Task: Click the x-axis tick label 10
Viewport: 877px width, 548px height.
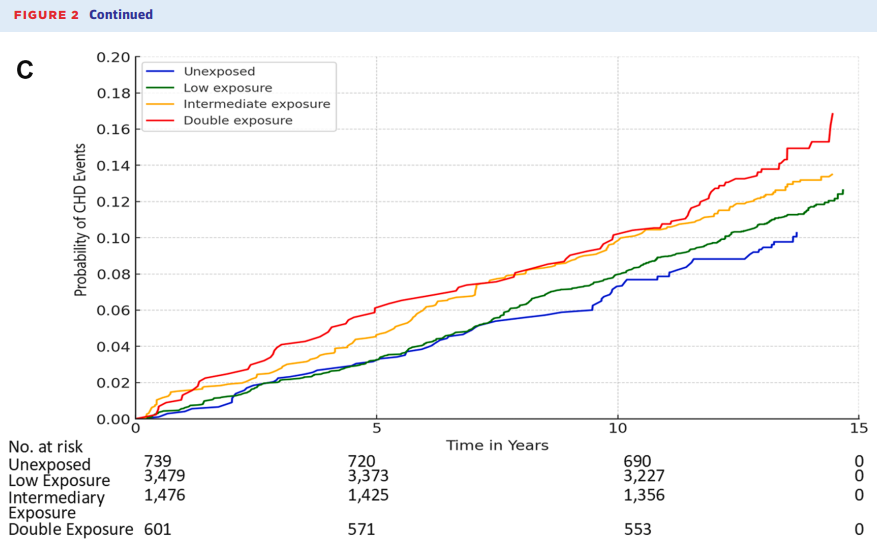Action: coord(617,429)
